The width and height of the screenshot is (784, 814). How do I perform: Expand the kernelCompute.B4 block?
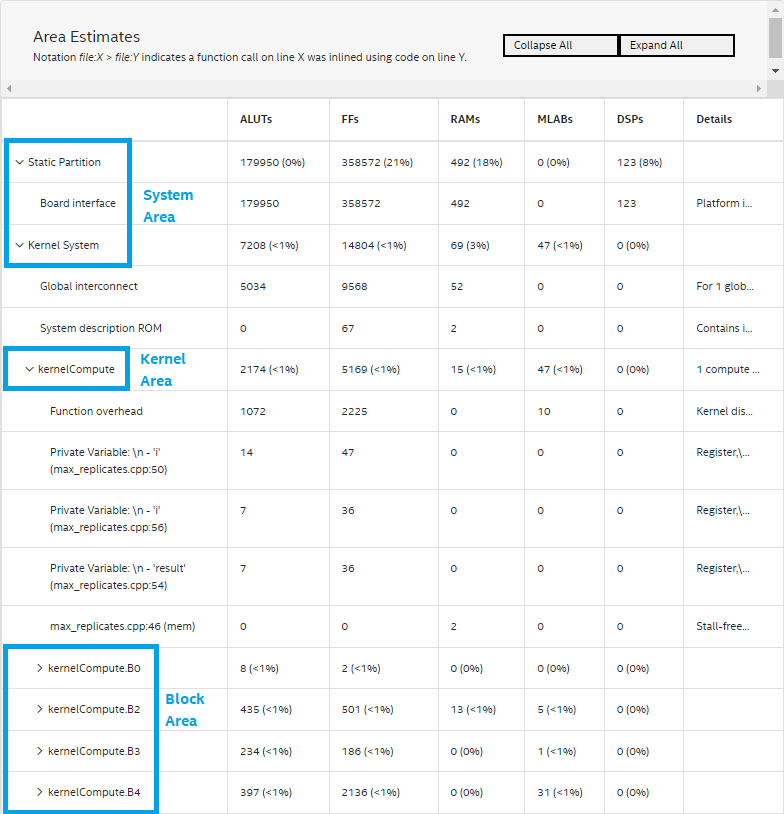pos(39,792)
